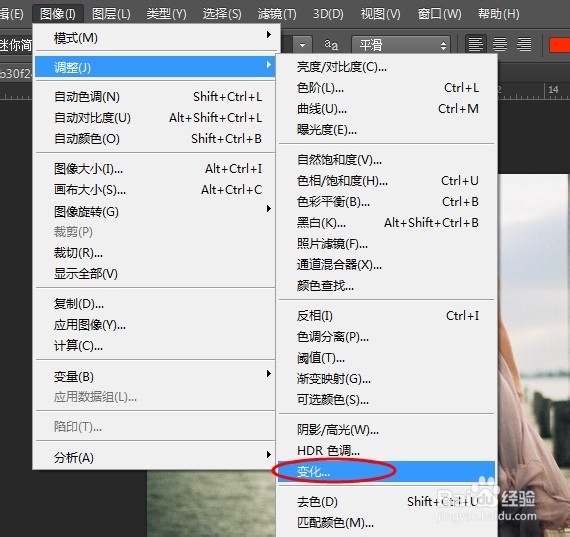Select 曝光度(E)... adjustment
The image size is (570, 537).
pos(386,130)
